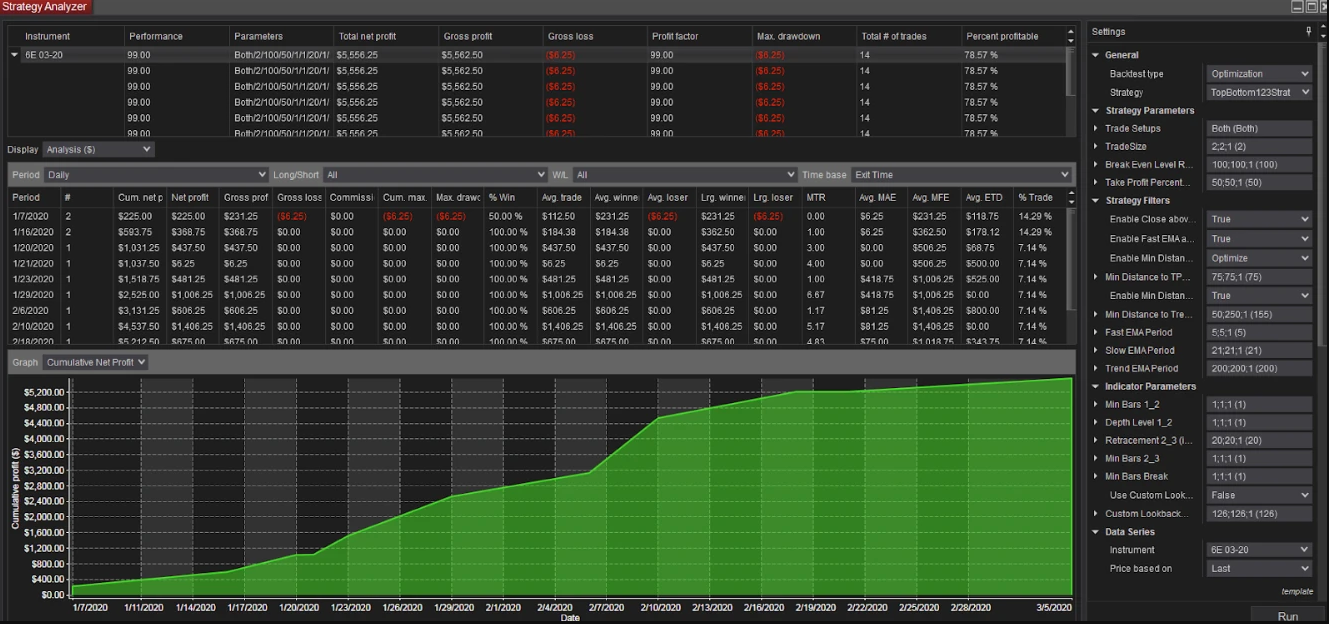
Task: Sort by the Performance column header
Action: point(177,37)
